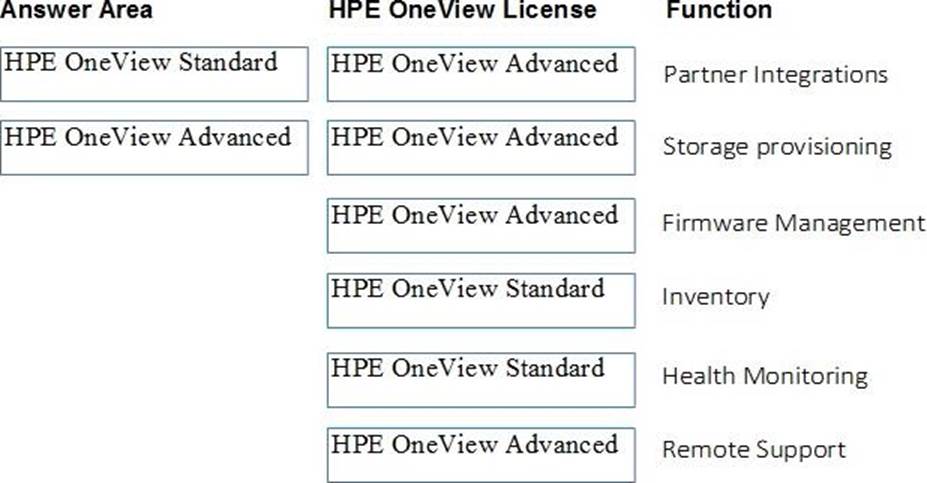This screenshot has width=927, height=483.
Task: Select the HPE OneView Advanced answer option
Action: coord(154,147)
